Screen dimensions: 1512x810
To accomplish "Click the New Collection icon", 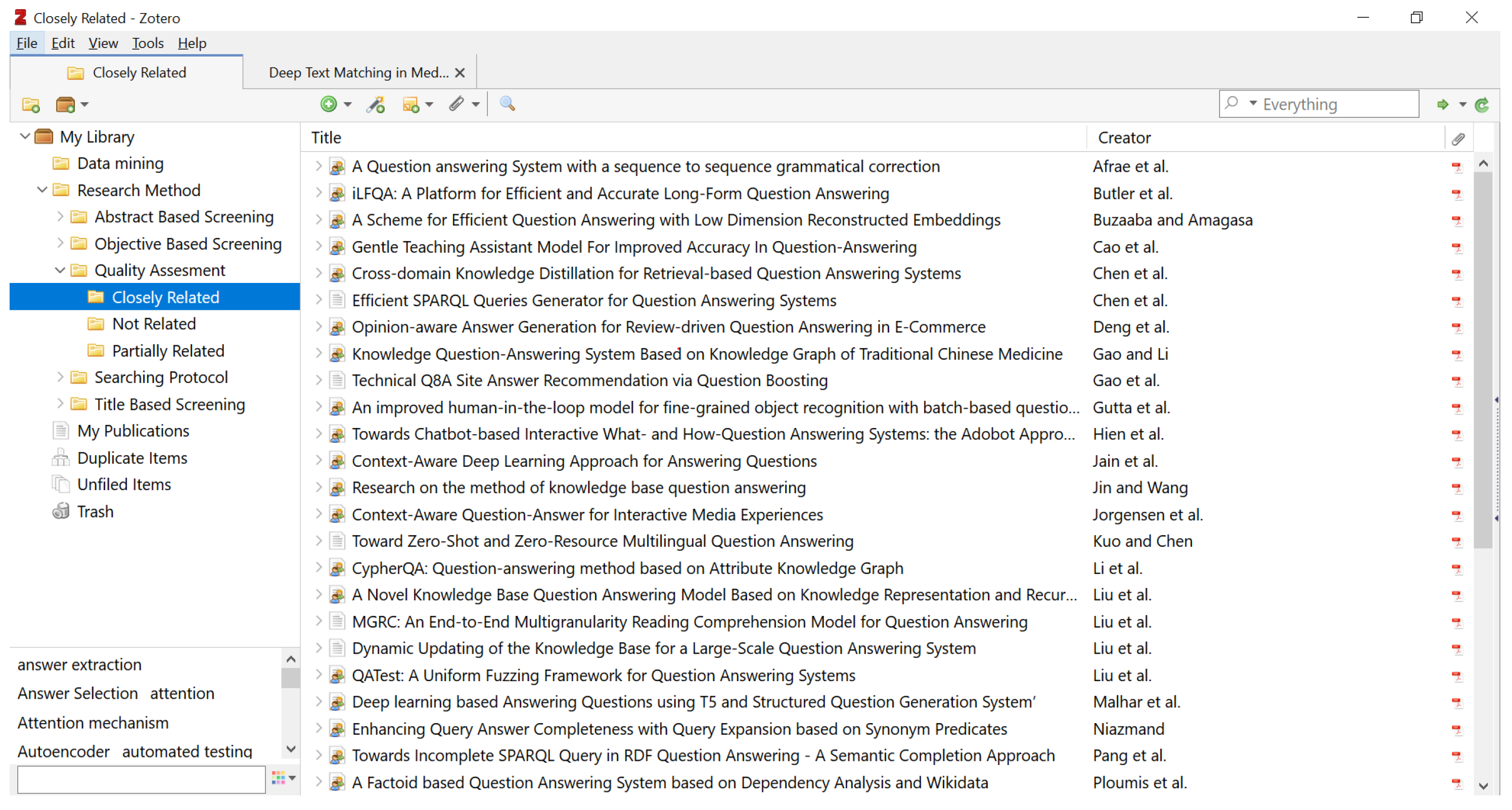I will click(30, 105).
